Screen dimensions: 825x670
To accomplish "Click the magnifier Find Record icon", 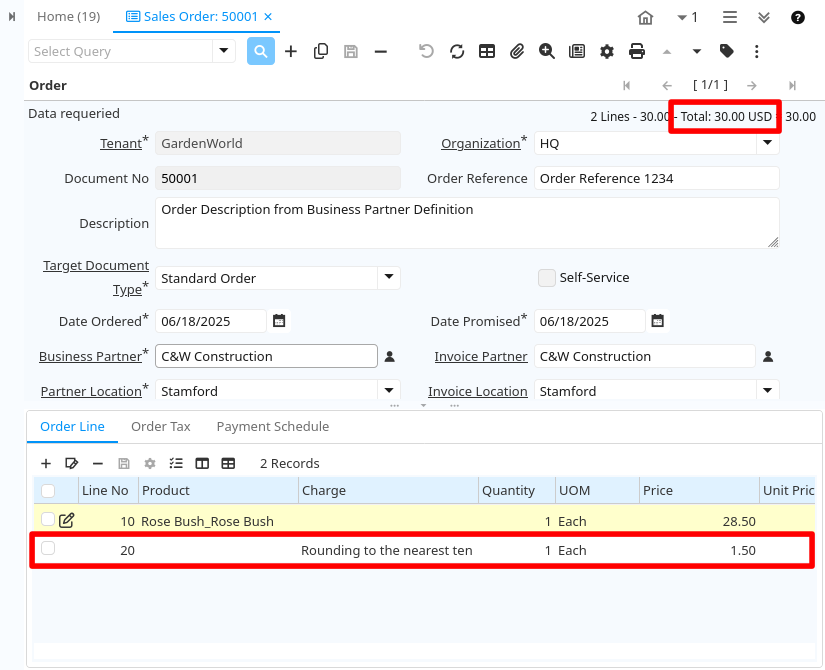I will pyautogui.click(x=261, y=51).
